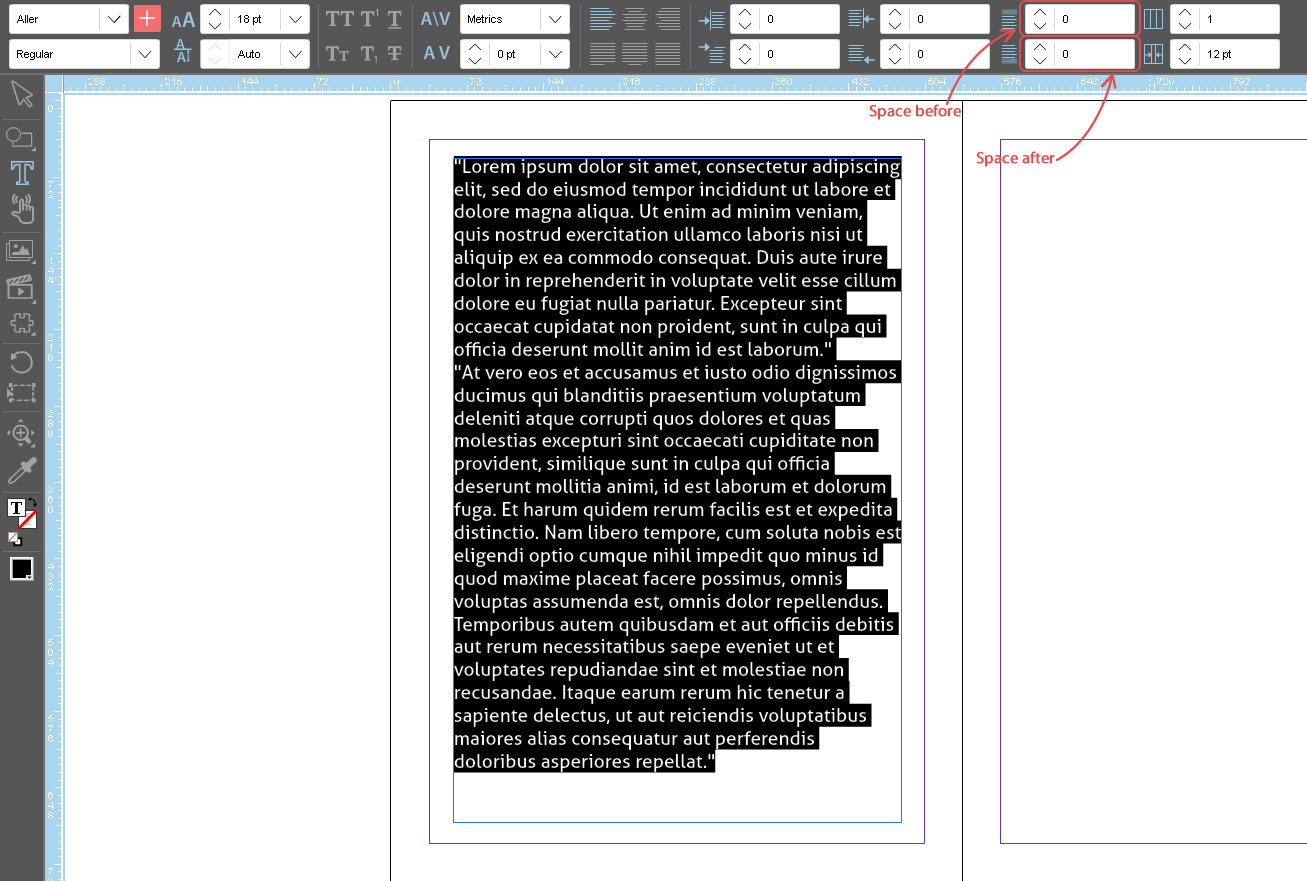Toggle All Caps text formatting

340,19
